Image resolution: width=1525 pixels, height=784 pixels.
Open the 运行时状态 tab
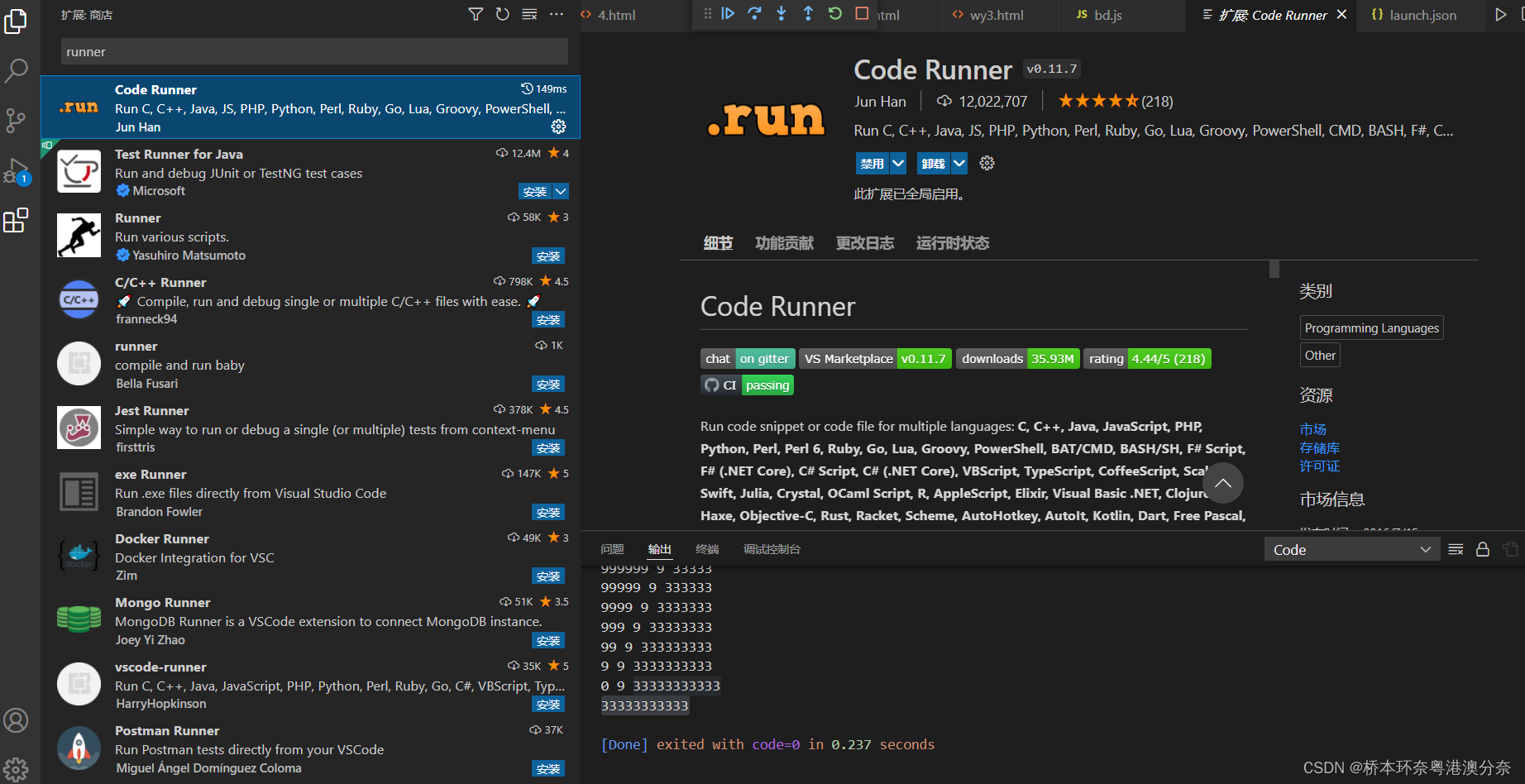[953, 243]
